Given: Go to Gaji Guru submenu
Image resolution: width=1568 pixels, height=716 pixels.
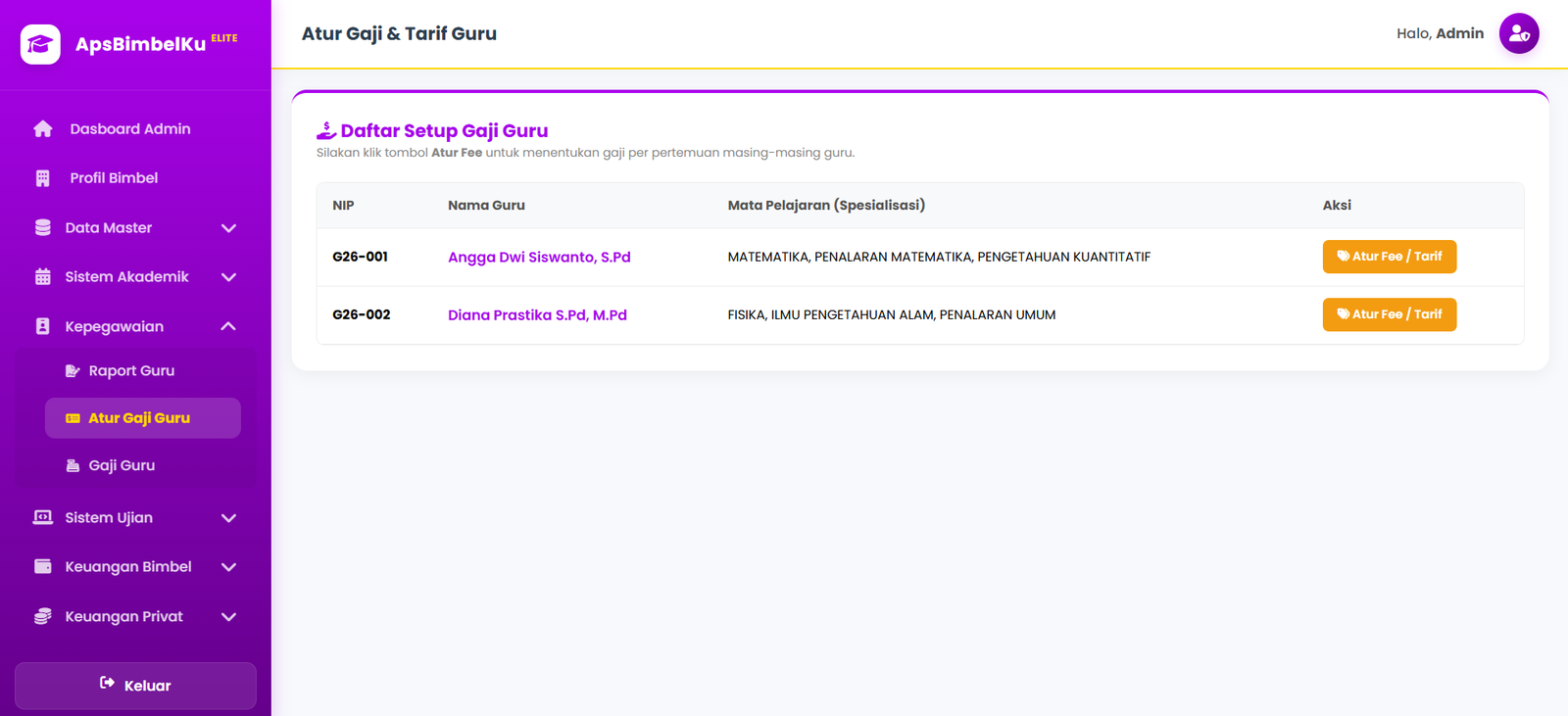Looking at the screenshot, I should pos(143,465).
